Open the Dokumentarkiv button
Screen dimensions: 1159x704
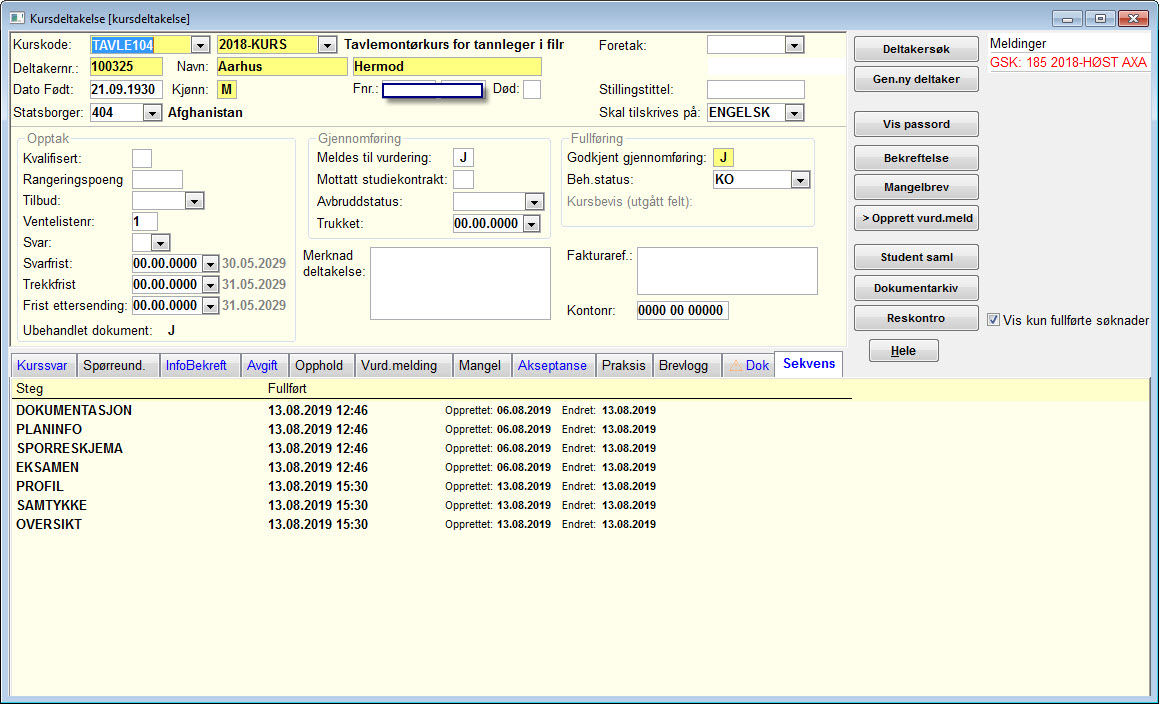click(x=917, y=288)
